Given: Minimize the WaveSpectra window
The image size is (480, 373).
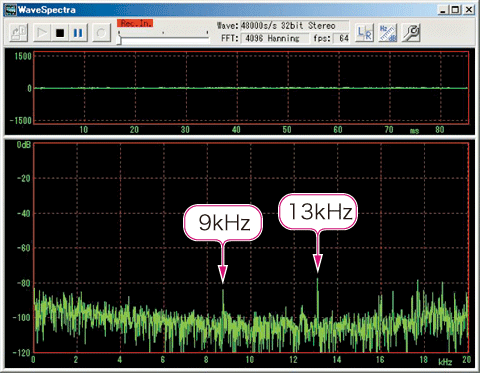Looking at the screenshot, I should point(443,10).
